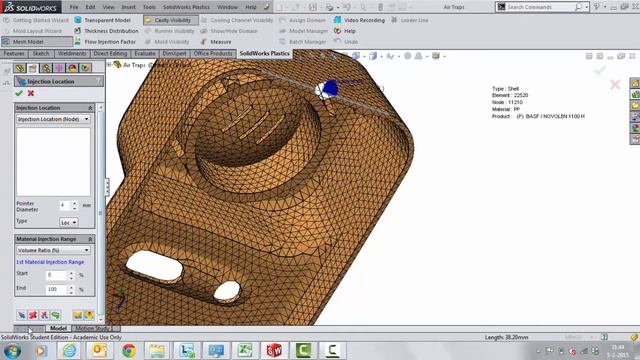Toggle Cavity Visibility
Image resolution: width=640 pixels, height=360 pixels.
click(171, 20)
